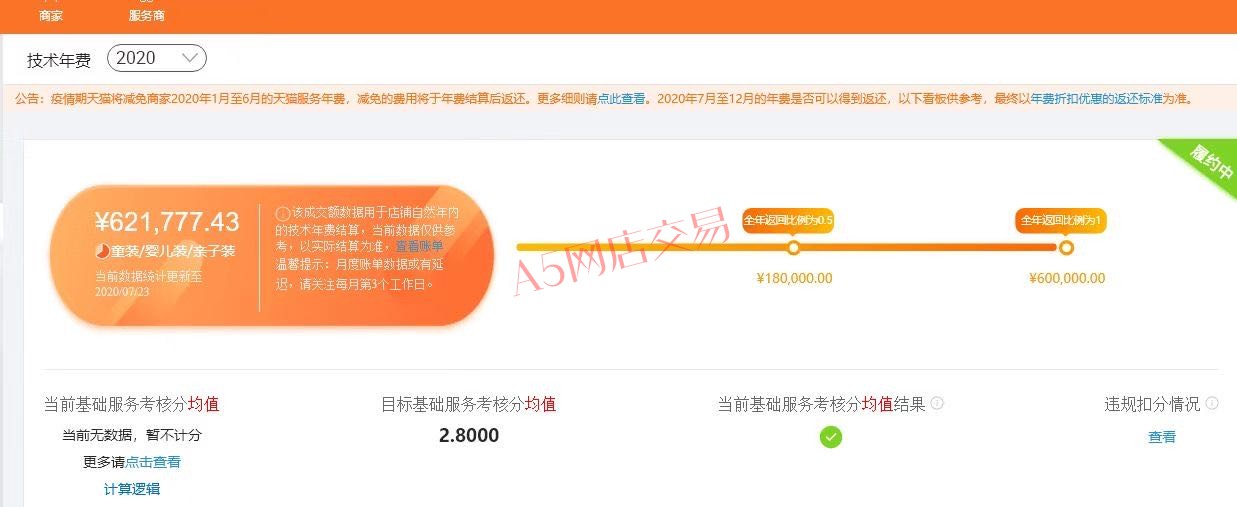Select the ¥180,000.00 progress milestone marker
The height and width of the screenshot is (507, 1237).
click(794, 248)
